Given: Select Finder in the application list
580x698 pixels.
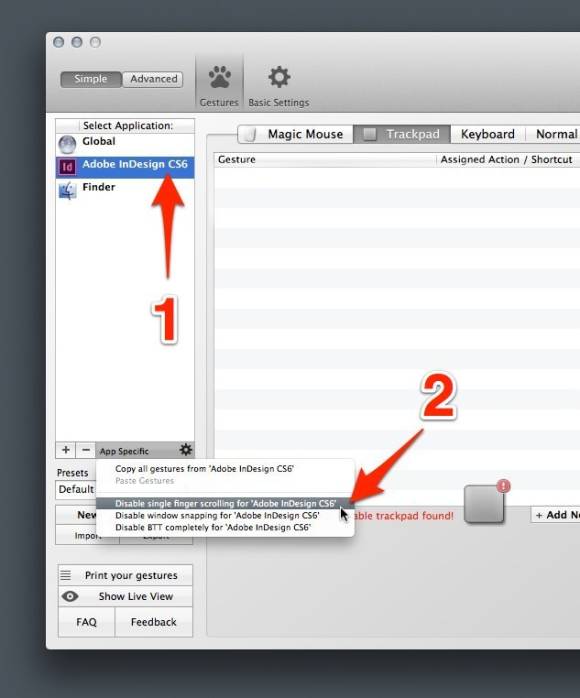Looking at the screenshot, I should (125, 190).
